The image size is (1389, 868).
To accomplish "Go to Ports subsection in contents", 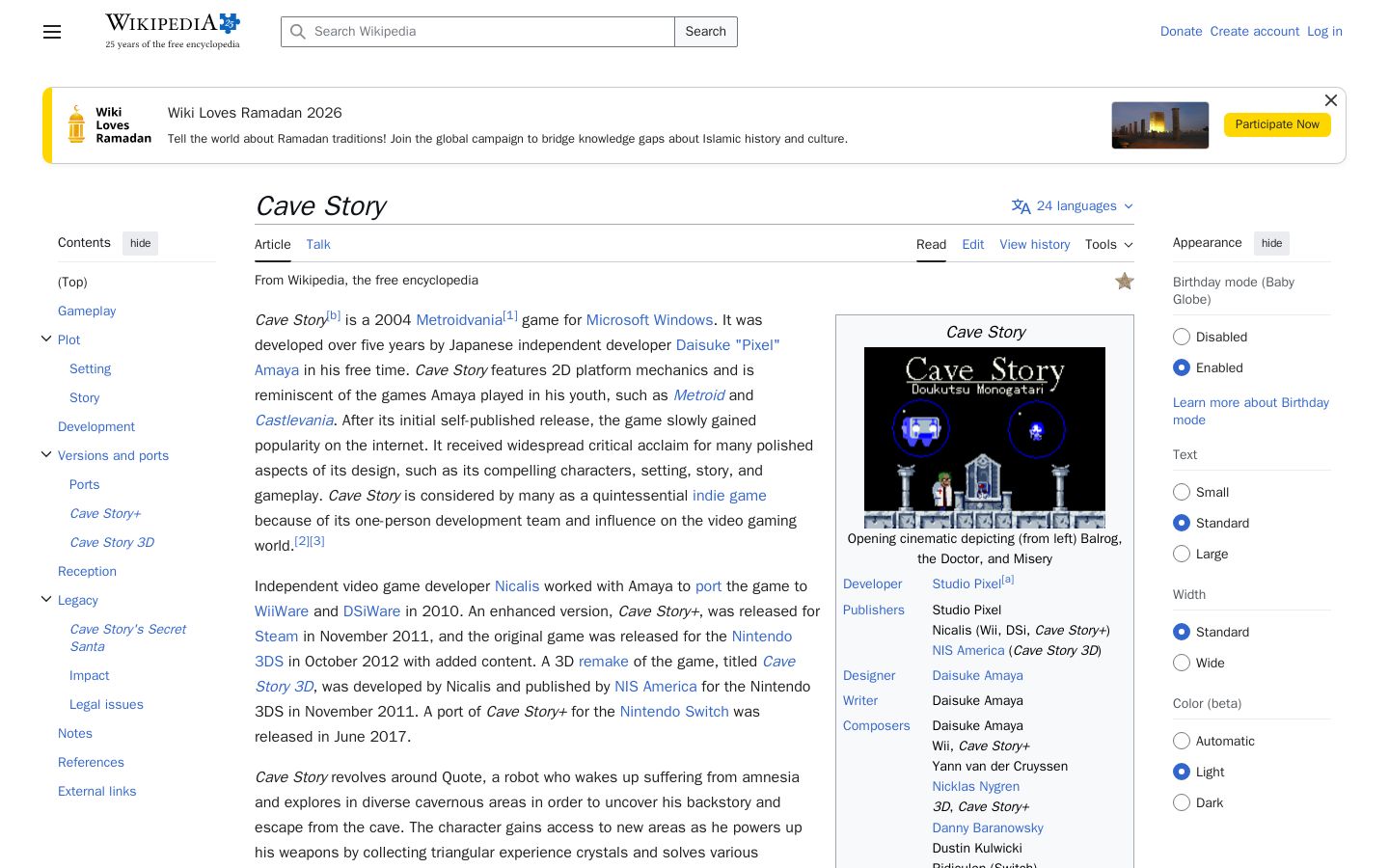I will [84, 484].
